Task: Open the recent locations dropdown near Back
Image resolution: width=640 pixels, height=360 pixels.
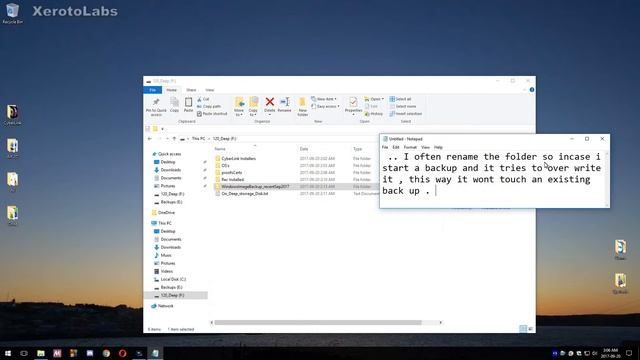Action: (x=167, y=139)
